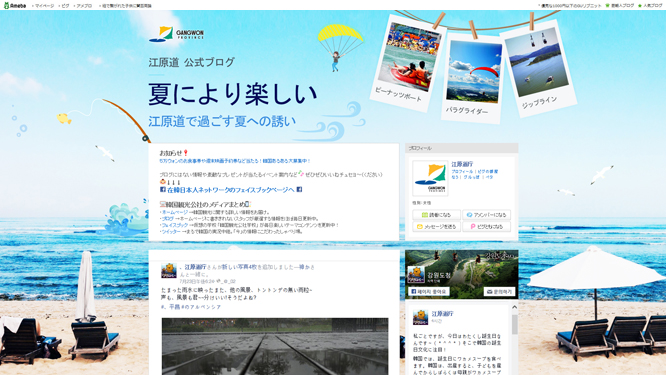Click the ピグともになる button
This screenshot has height=375, width=666.
coord(486,227)
